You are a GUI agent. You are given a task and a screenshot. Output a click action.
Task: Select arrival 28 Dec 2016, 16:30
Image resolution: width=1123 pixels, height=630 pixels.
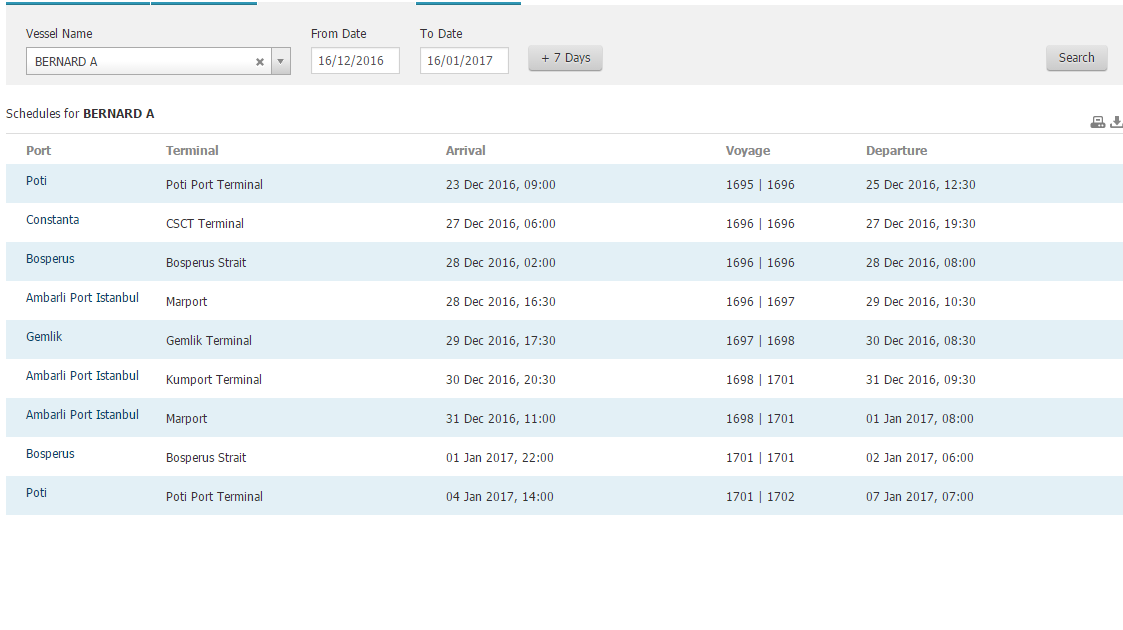point(501,301)
